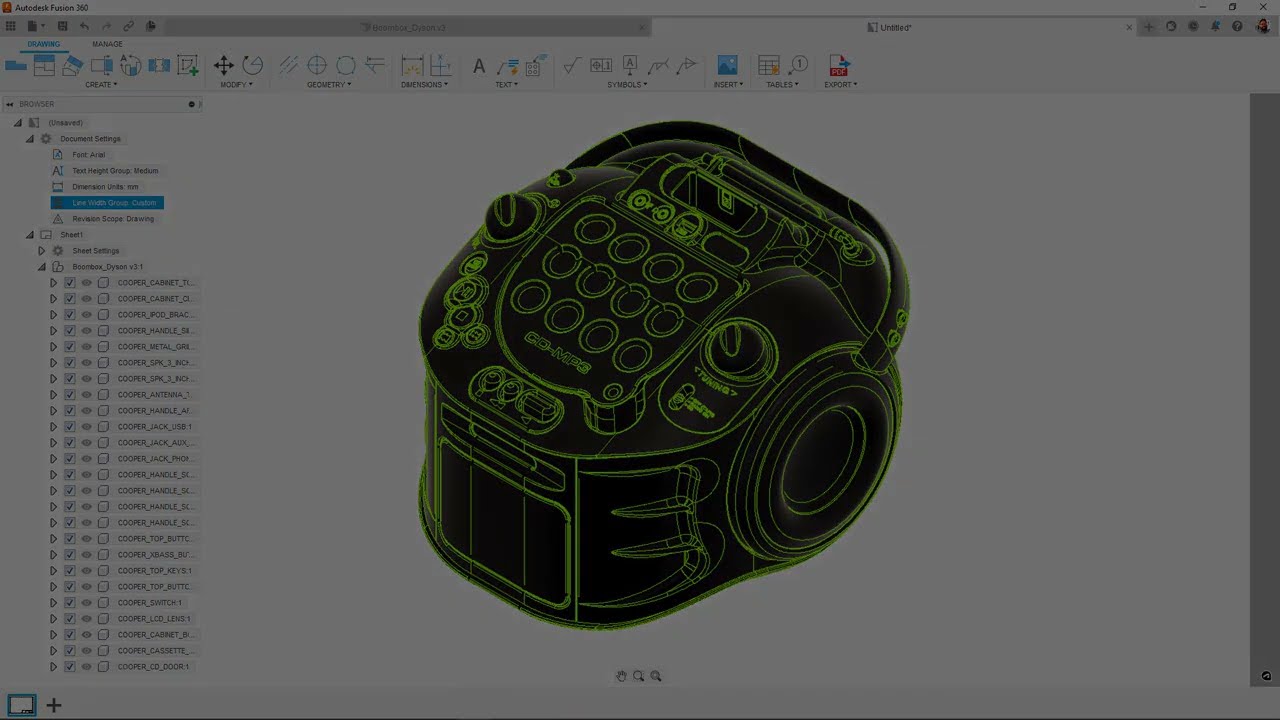
Task: Select the Centerline tool
Action: click(288, 66)
